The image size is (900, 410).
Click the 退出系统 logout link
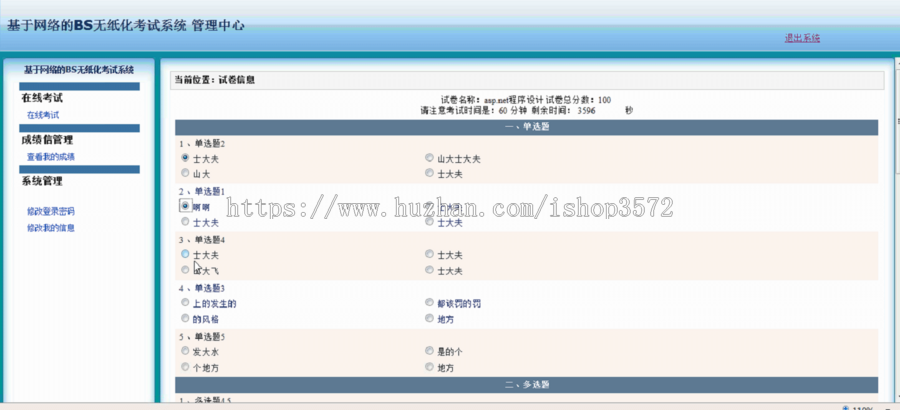[x=802, y=38]
